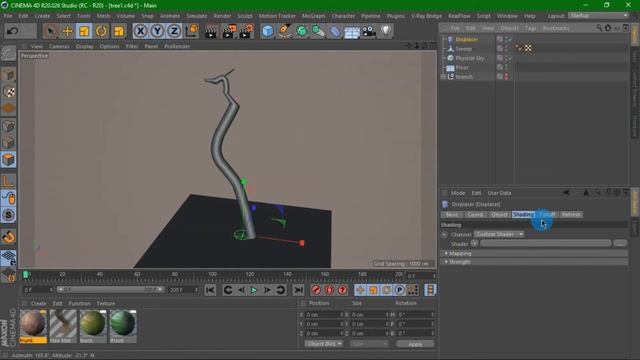Open the Channel Custom Shader dropdown
This screenshot has width=640, height=360.
499,234
